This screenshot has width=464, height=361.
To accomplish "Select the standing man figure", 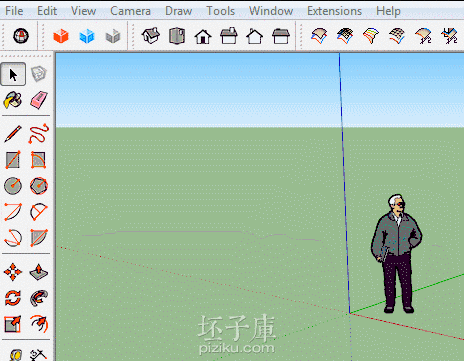I will tap(397, 254).
